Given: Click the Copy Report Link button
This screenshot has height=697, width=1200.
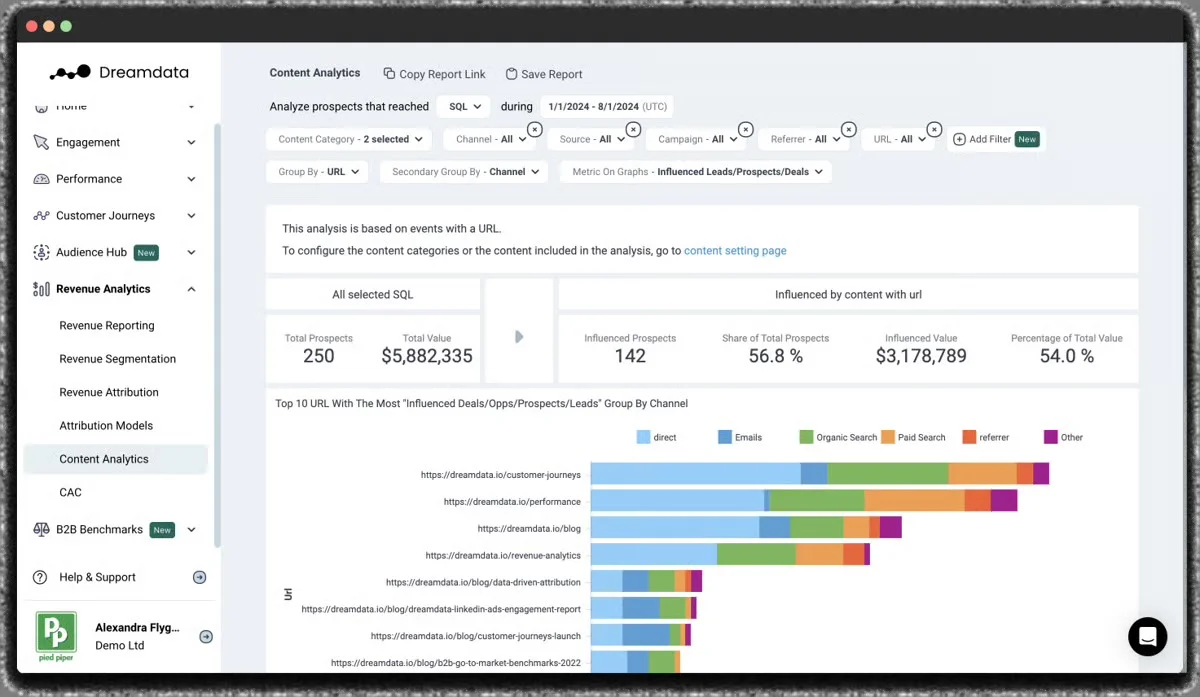Looking at the screenshot, I should coord(435,74).
